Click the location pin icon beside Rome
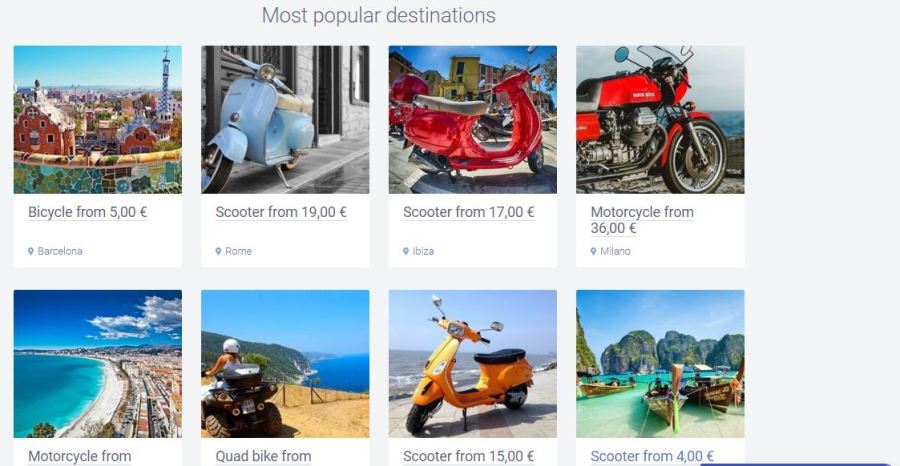Viewport: 900px width, 466px height. click(218, 251)
